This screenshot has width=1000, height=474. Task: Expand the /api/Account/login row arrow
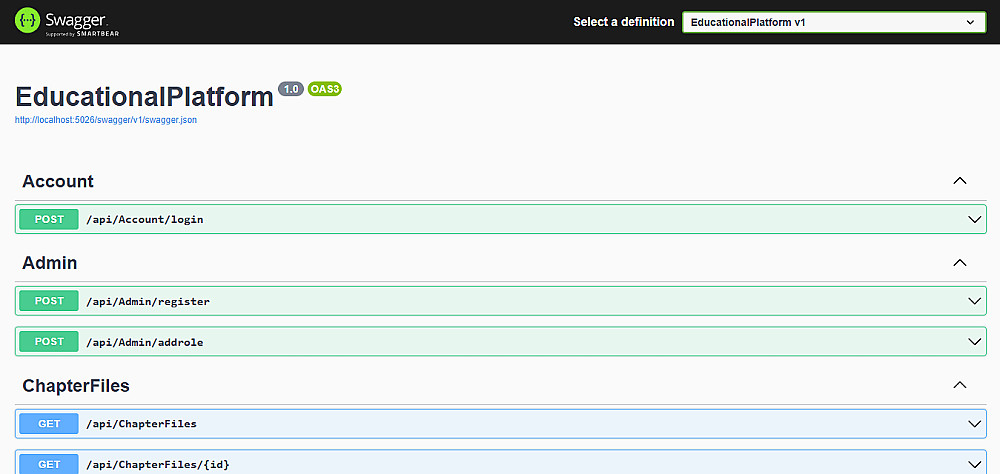click(975, 219)
